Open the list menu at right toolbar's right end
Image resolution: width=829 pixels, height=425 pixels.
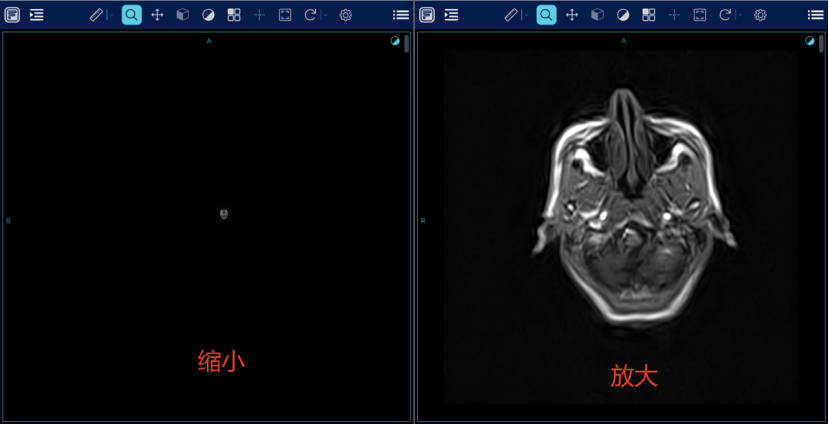click(816, 15)
